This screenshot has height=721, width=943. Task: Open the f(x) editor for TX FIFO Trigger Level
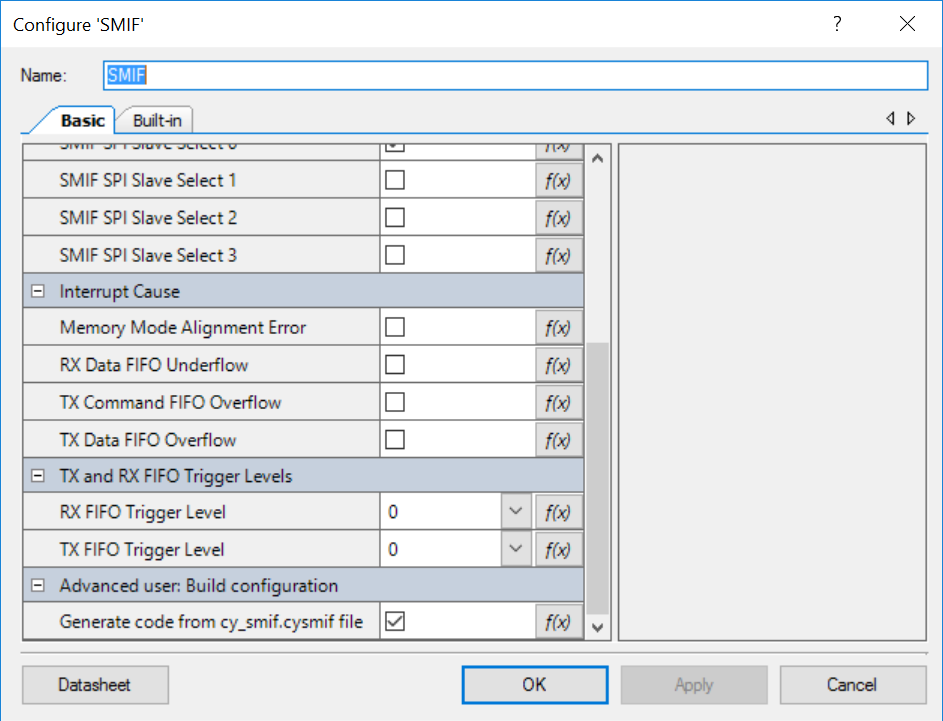pyautogui.click(x=559, y=549)
